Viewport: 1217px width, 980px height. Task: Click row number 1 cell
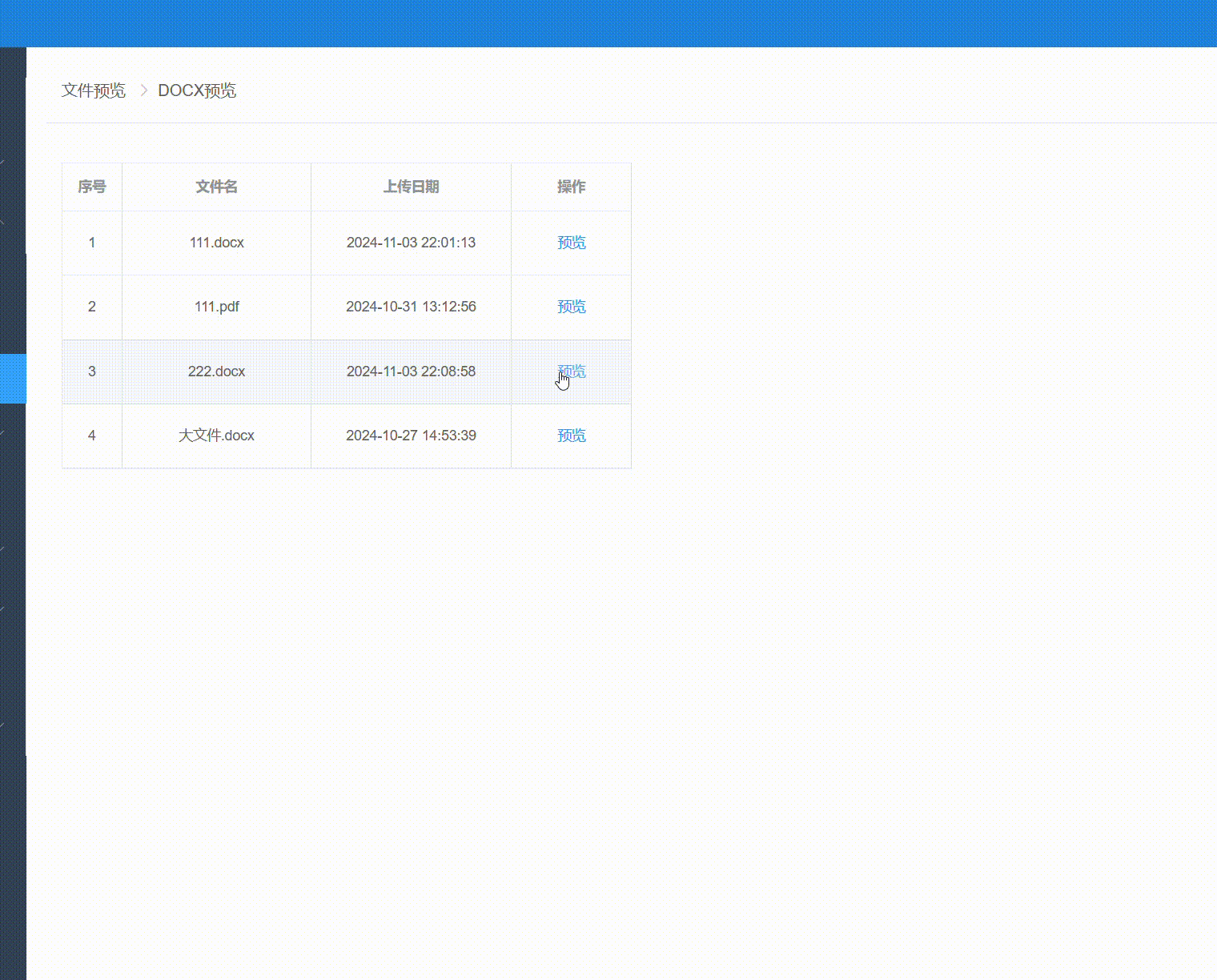(x=92, y=243)
